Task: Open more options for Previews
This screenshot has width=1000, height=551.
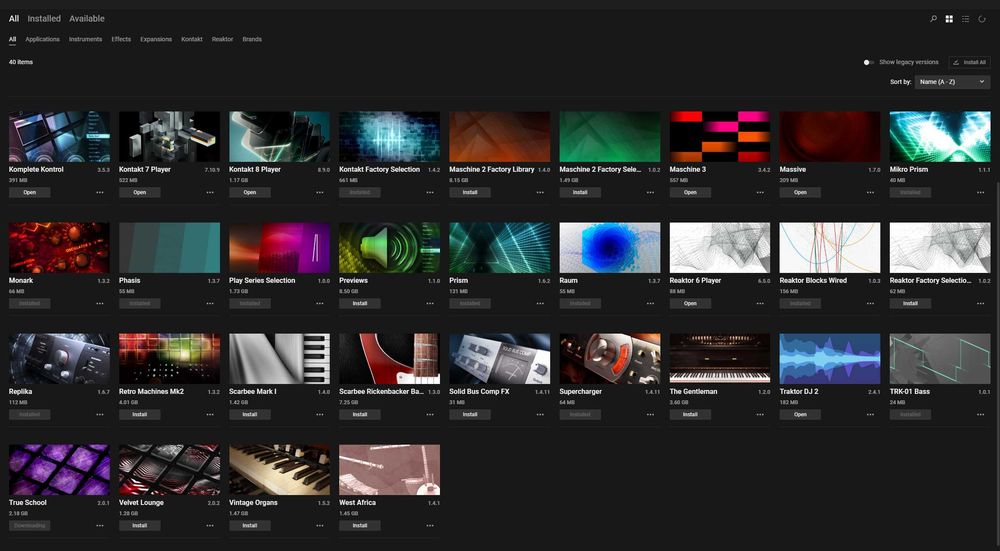Action: point(430,304)
